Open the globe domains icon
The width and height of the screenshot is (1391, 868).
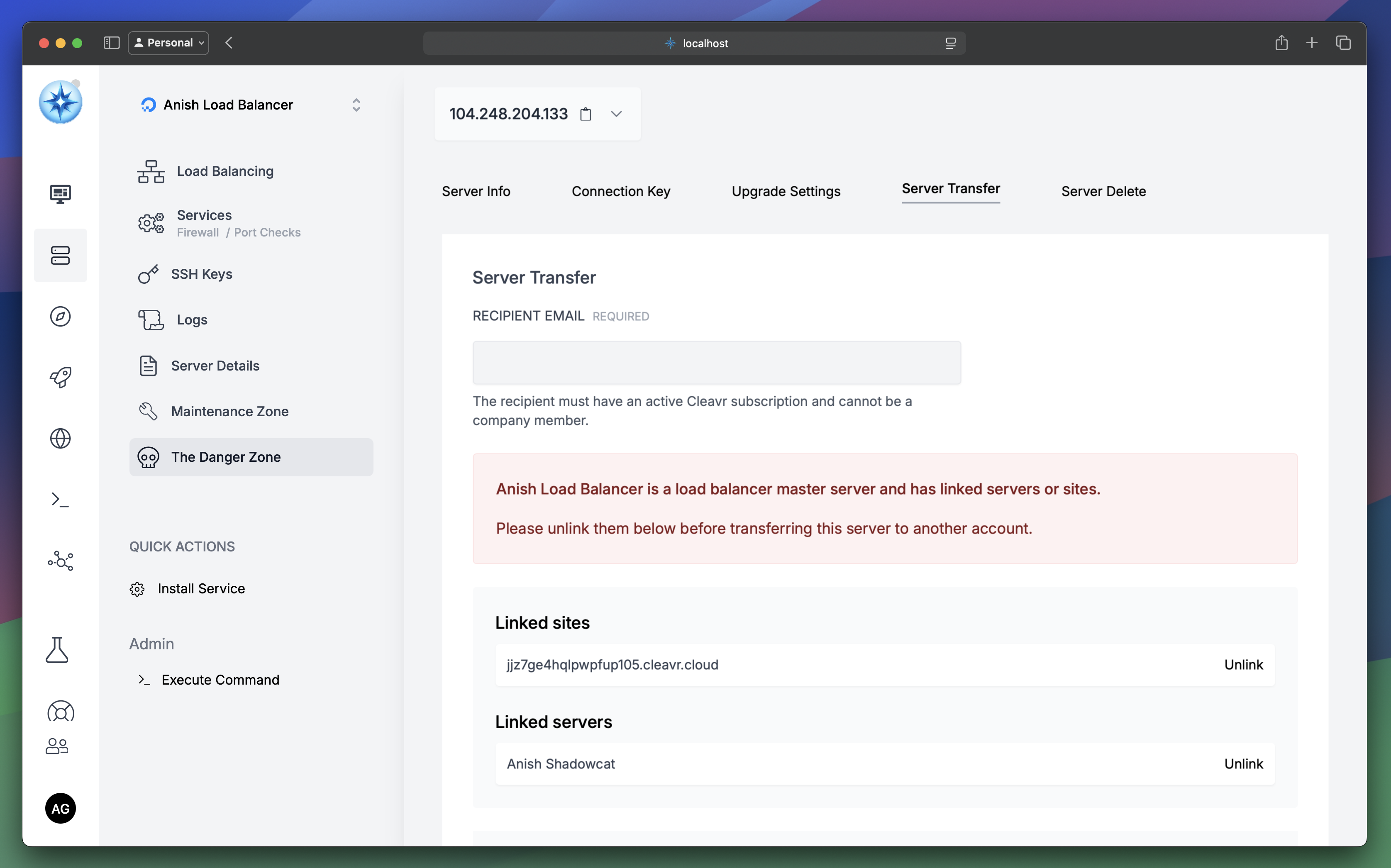[60, 439]
